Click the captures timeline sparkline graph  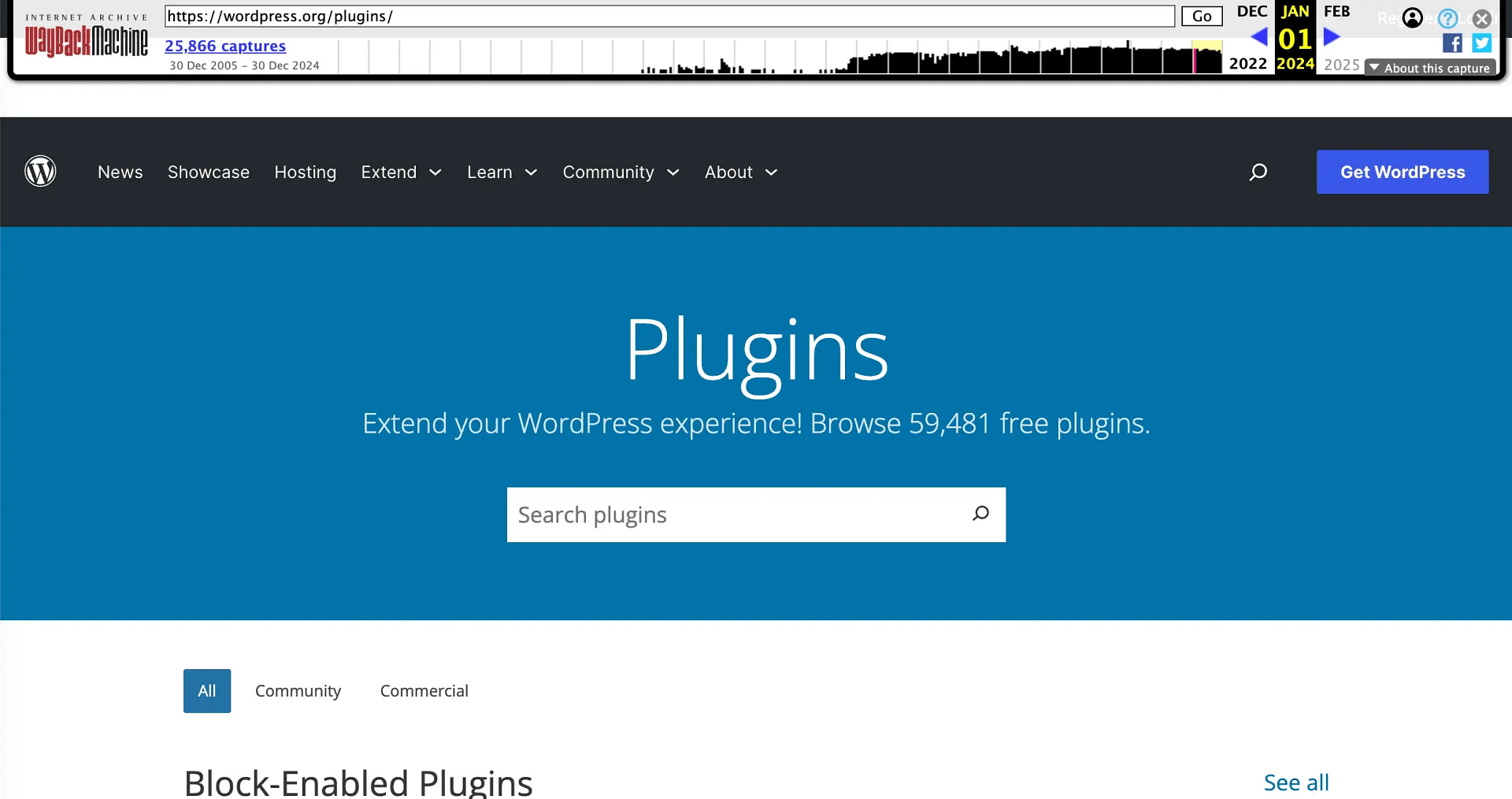click(780, 57)
